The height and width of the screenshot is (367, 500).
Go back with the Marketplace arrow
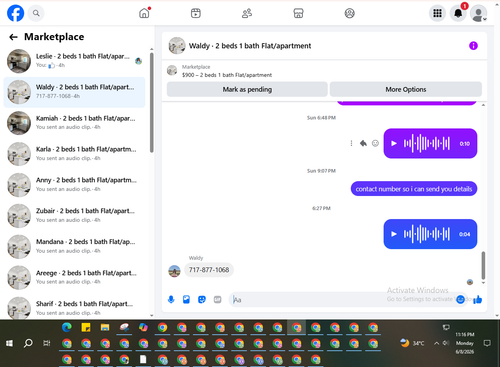[13, 37]
